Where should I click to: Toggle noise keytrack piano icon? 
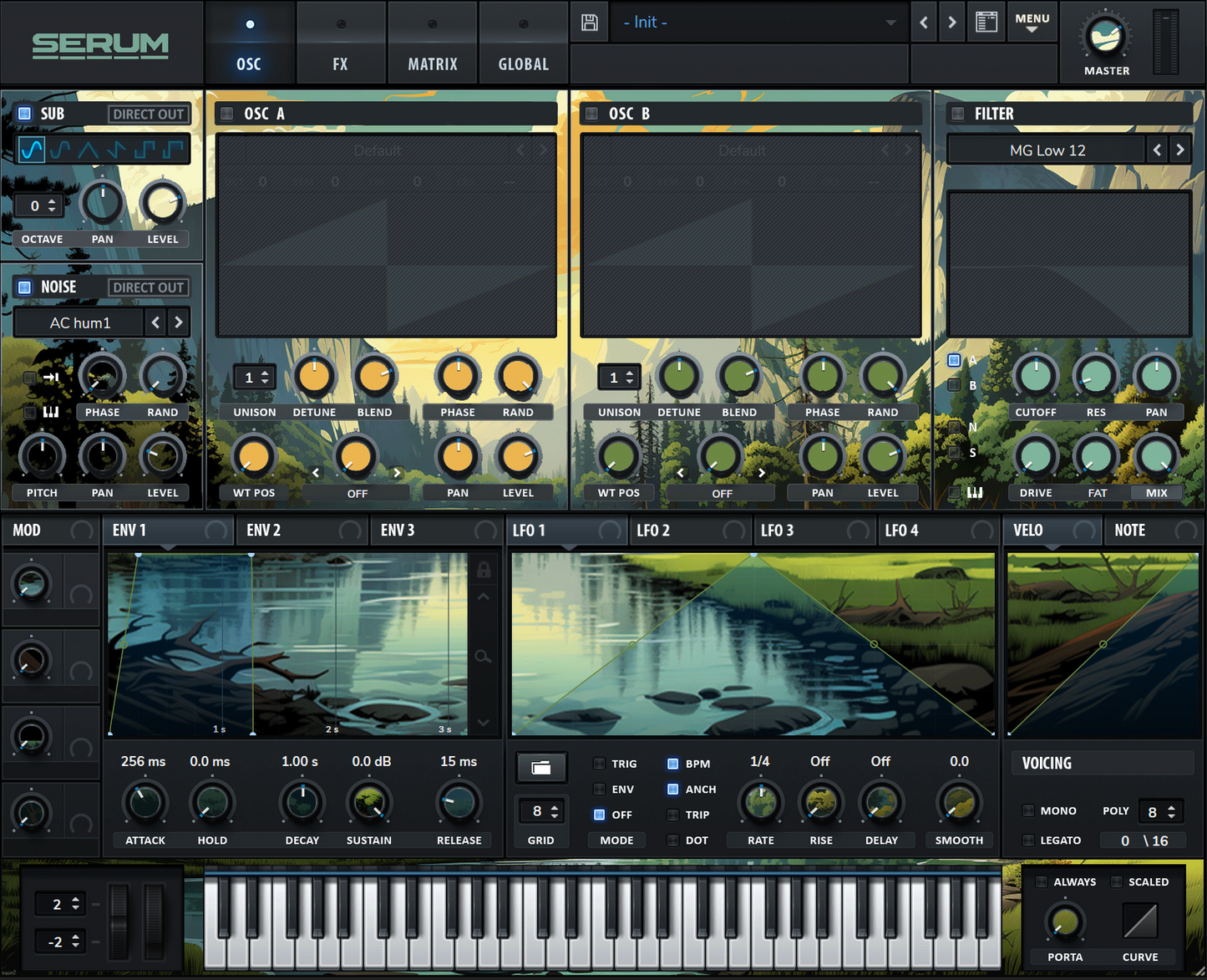51,412
